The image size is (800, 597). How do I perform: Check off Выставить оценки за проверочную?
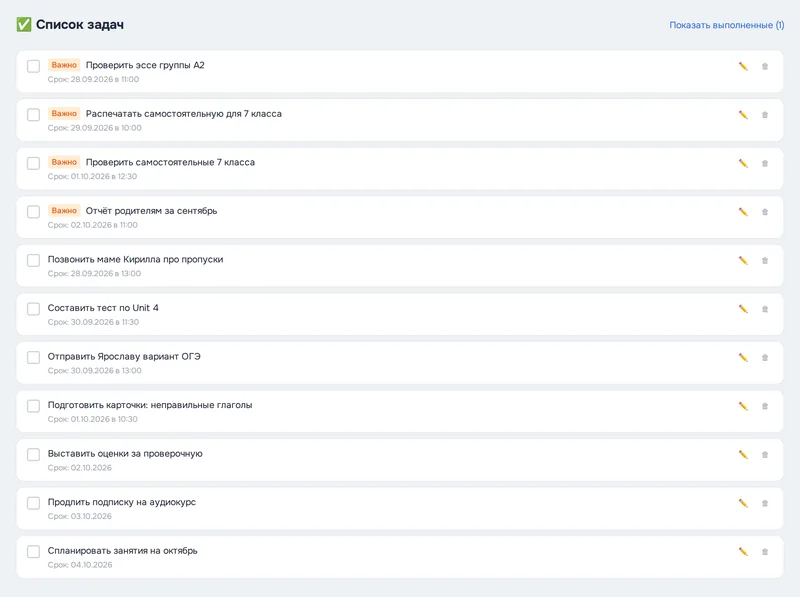pos(33,455)
